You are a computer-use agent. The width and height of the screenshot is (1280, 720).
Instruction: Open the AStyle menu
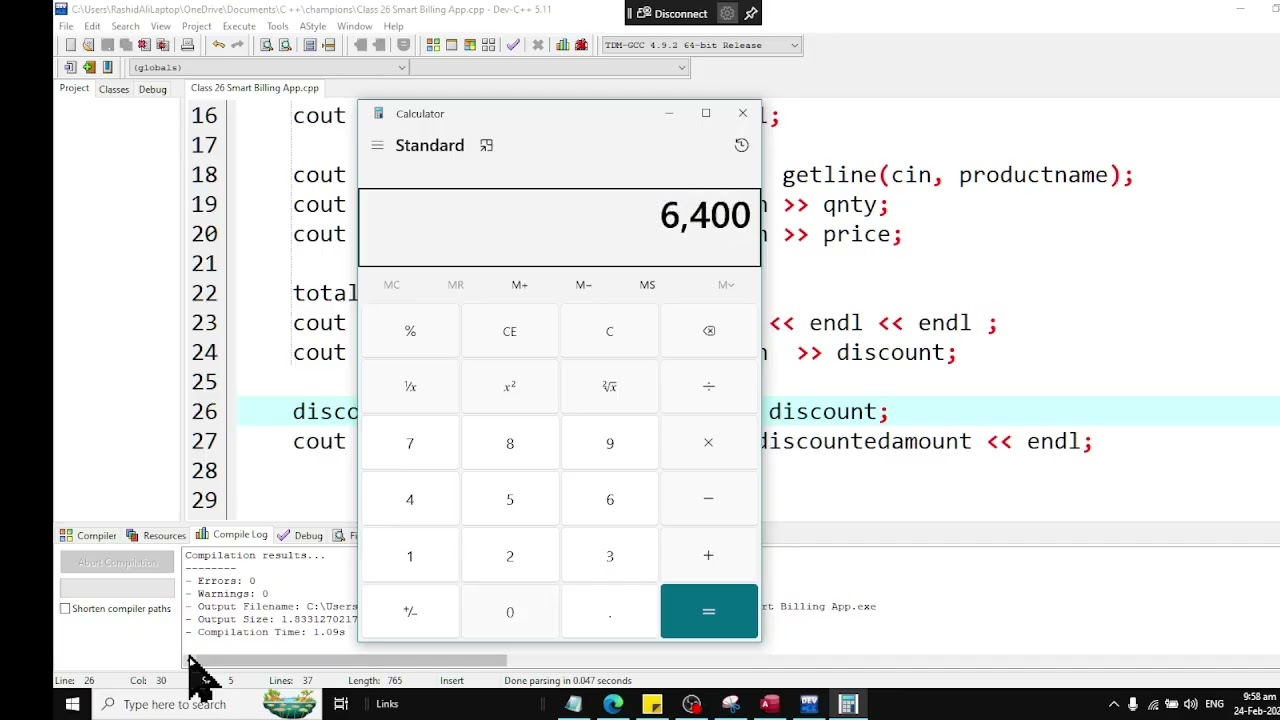click(x=312, y=26)
